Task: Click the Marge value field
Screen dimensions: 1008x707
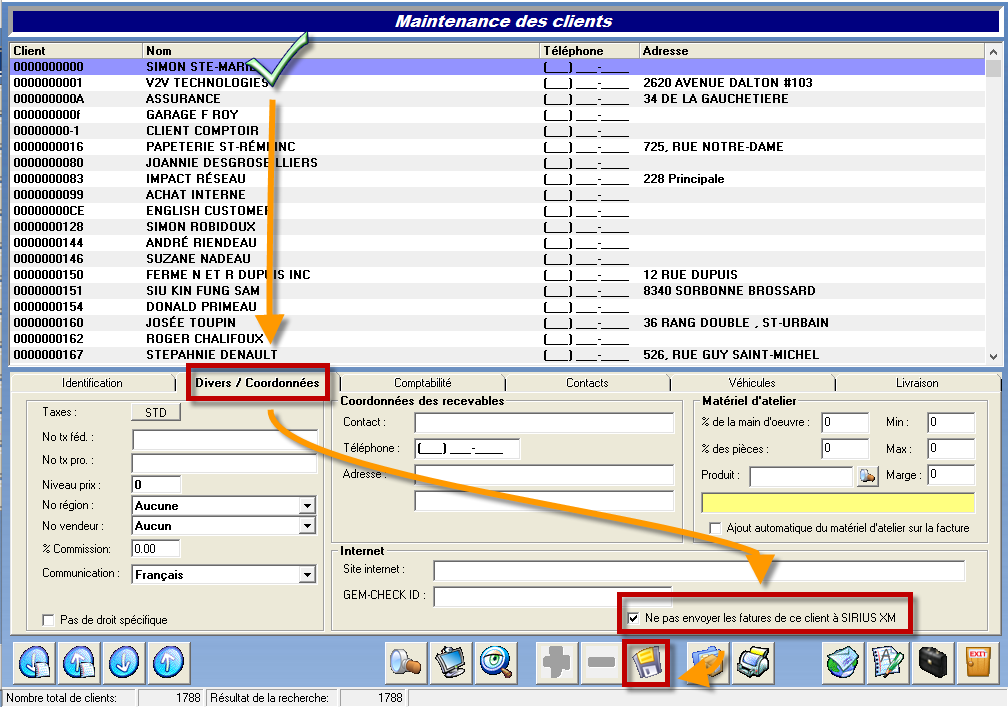Action: [x=951, y=475]
